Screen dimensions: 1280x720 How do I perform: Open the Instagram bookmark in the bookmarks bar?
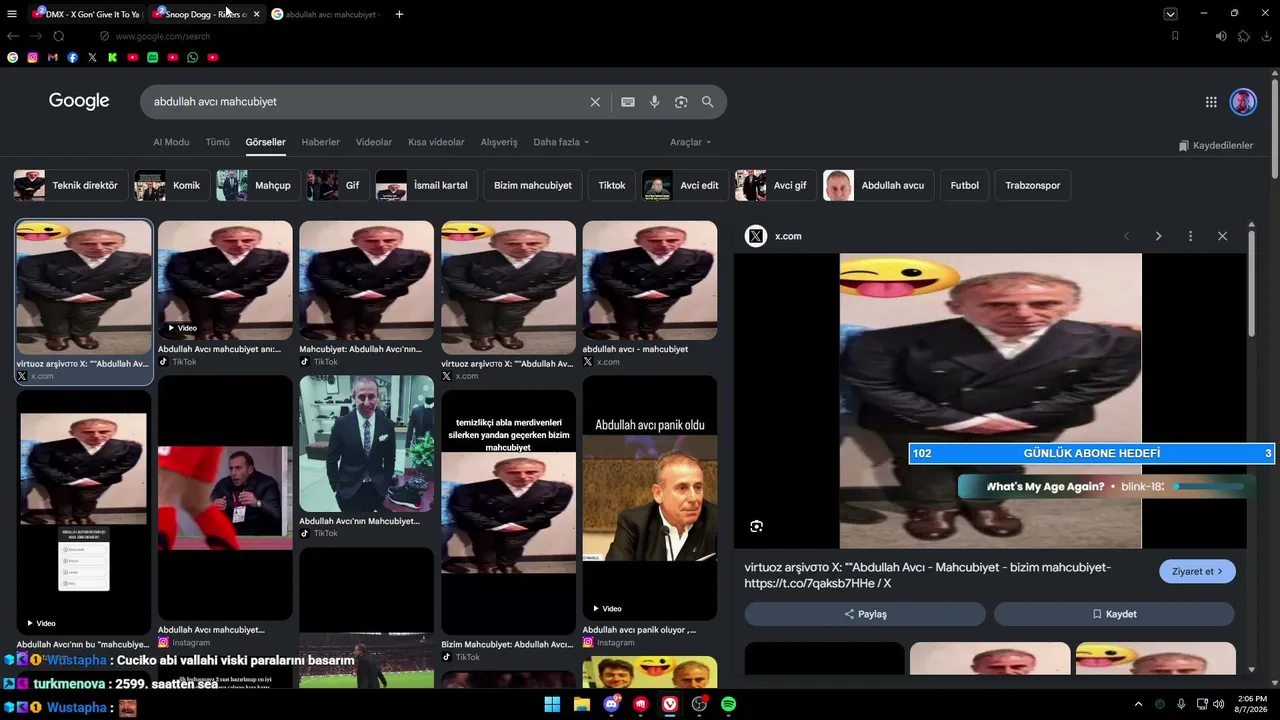coord(32,58)
